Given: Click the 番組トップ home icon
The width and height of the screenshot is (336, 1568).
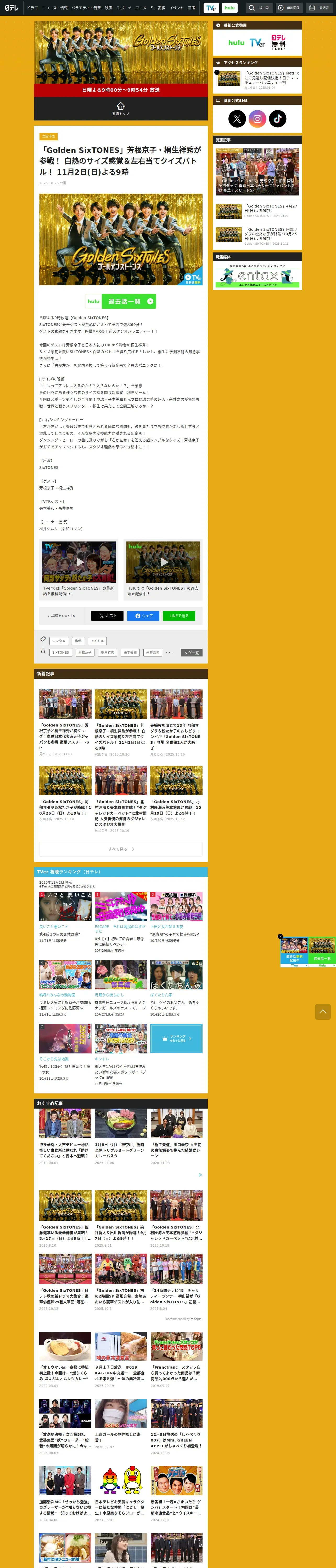Looking at the screenshot, I should [x=121, y=108].
